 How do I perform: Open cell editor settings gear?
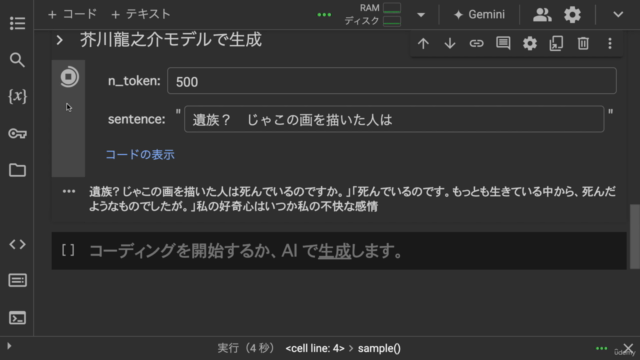click(x=530, y=43)
